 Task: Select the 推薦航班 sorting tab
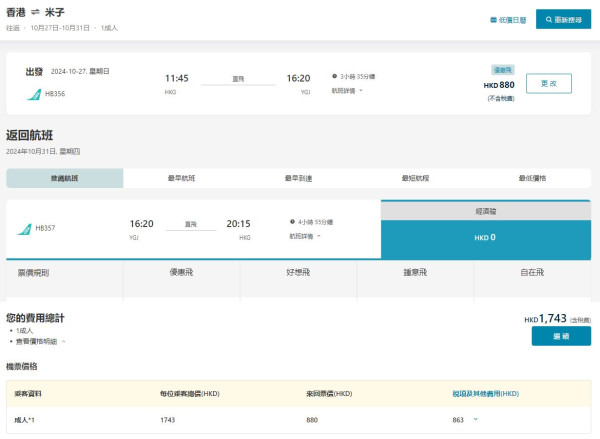pos(64,178)
